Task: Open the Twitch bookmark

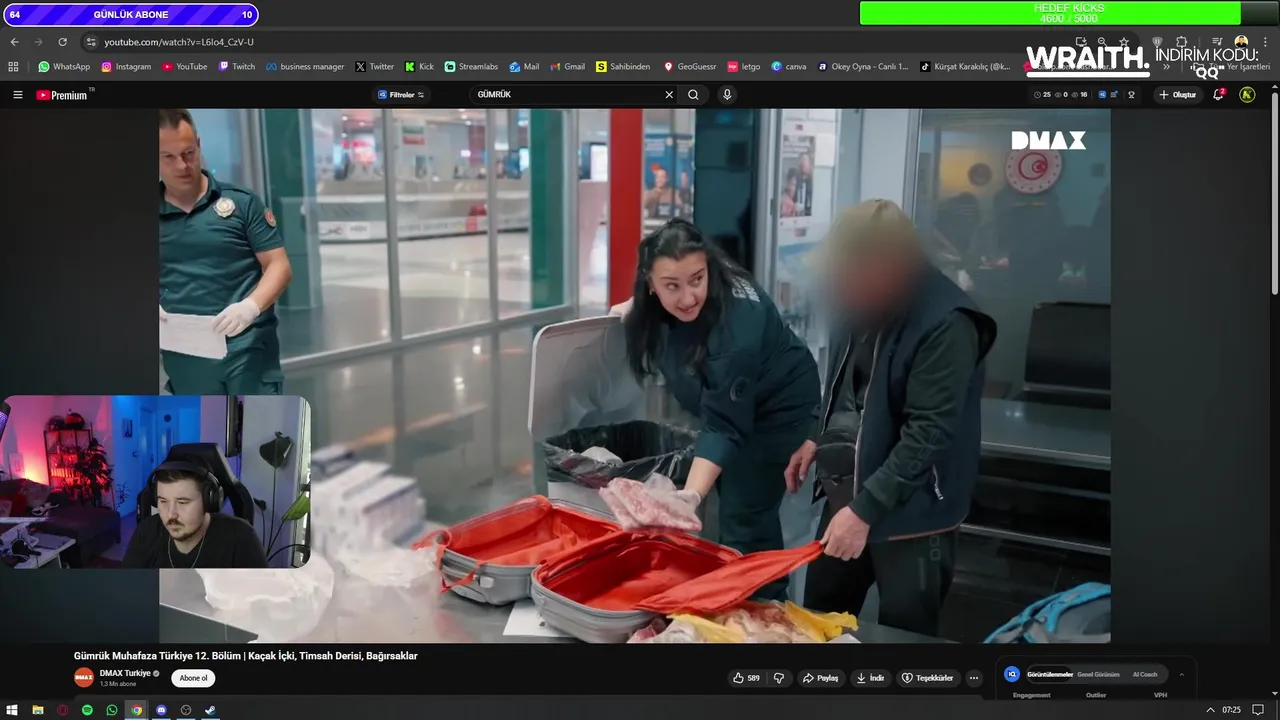Action: 236,67
